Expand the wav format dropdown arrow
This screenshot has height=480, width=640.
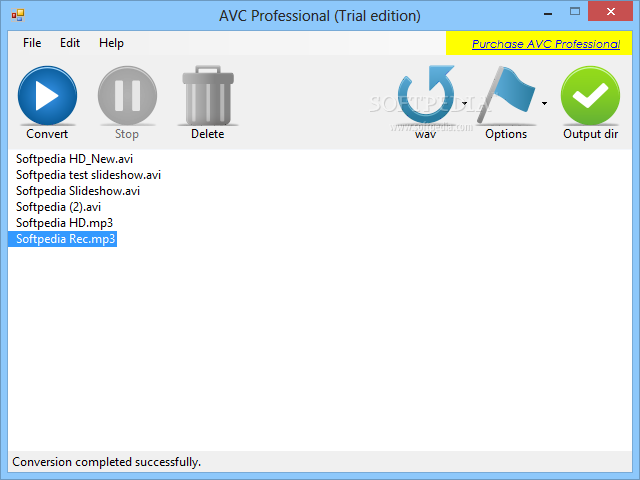(x=464, y=103)
